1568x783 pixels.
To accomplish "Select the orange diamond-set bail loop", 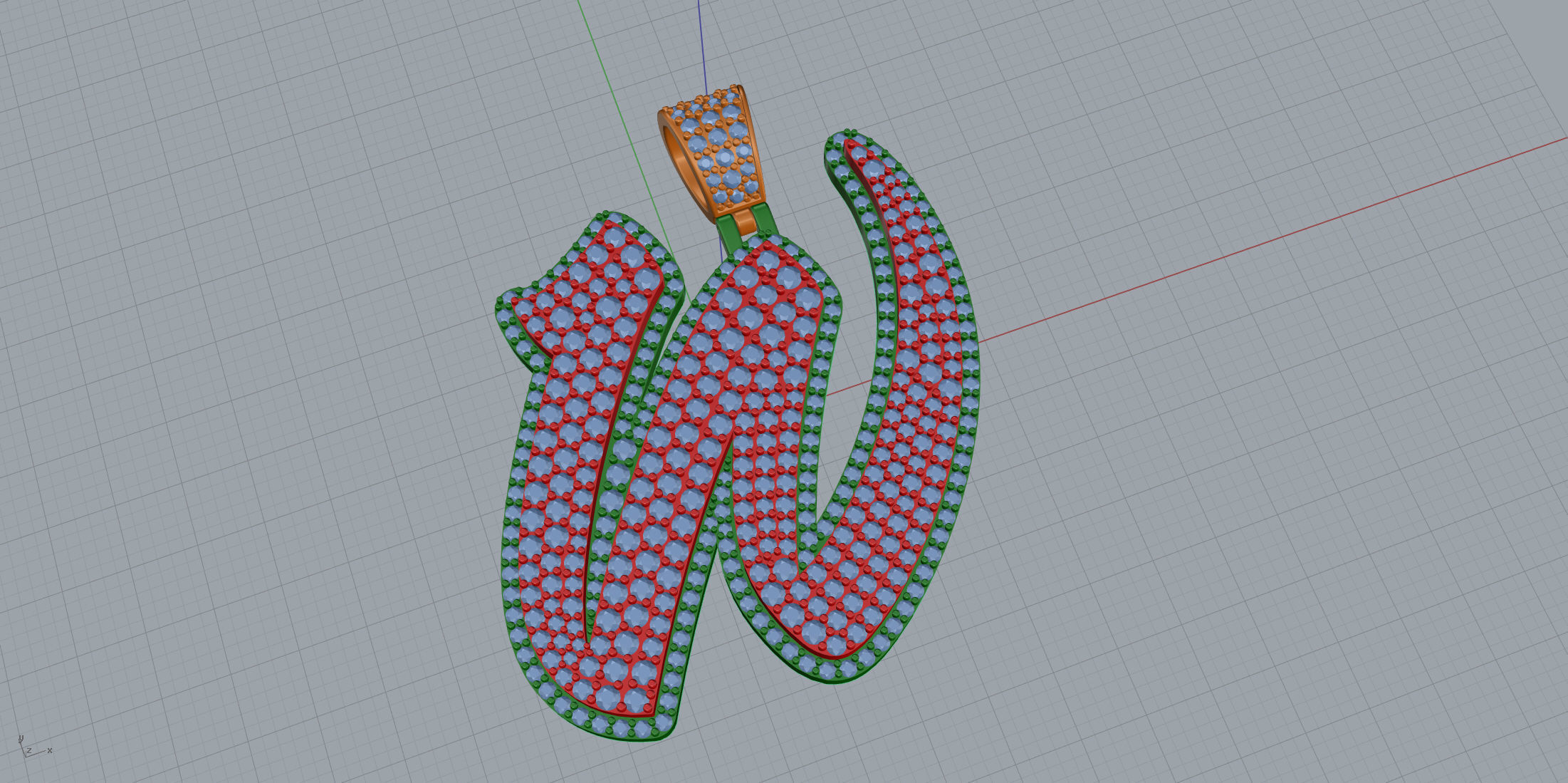I will tap(712, 151).
